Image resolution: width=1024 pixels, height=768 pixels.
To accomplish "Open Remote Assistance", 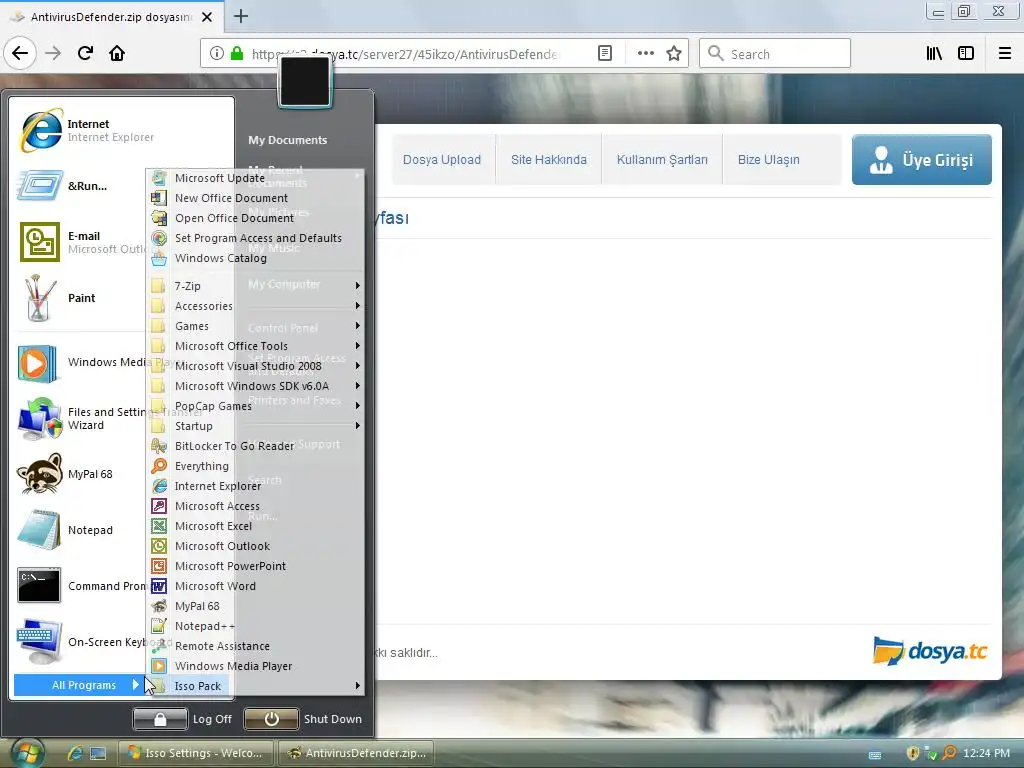I will click(255, 647).
